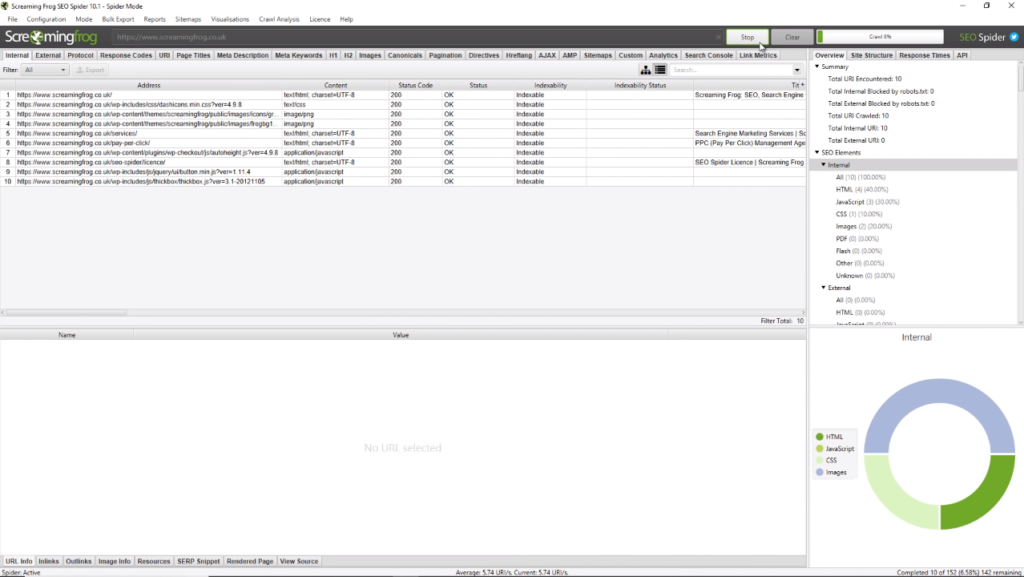The image size is (1024, 577).
Task: Click the blue Images legend swatch
Action: [820, 472]
